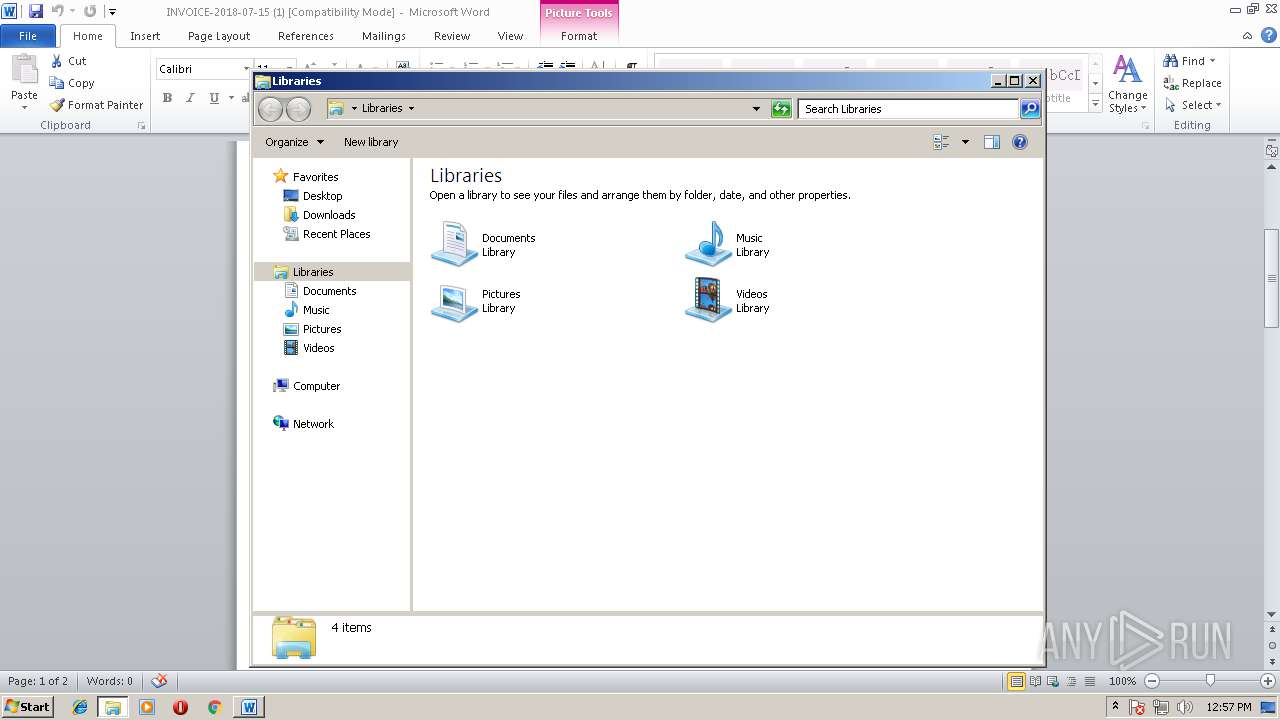The image size is (1280, 720).
Task: Open the Select dropdown in Editing group
Action: [x=1194, y=105]
